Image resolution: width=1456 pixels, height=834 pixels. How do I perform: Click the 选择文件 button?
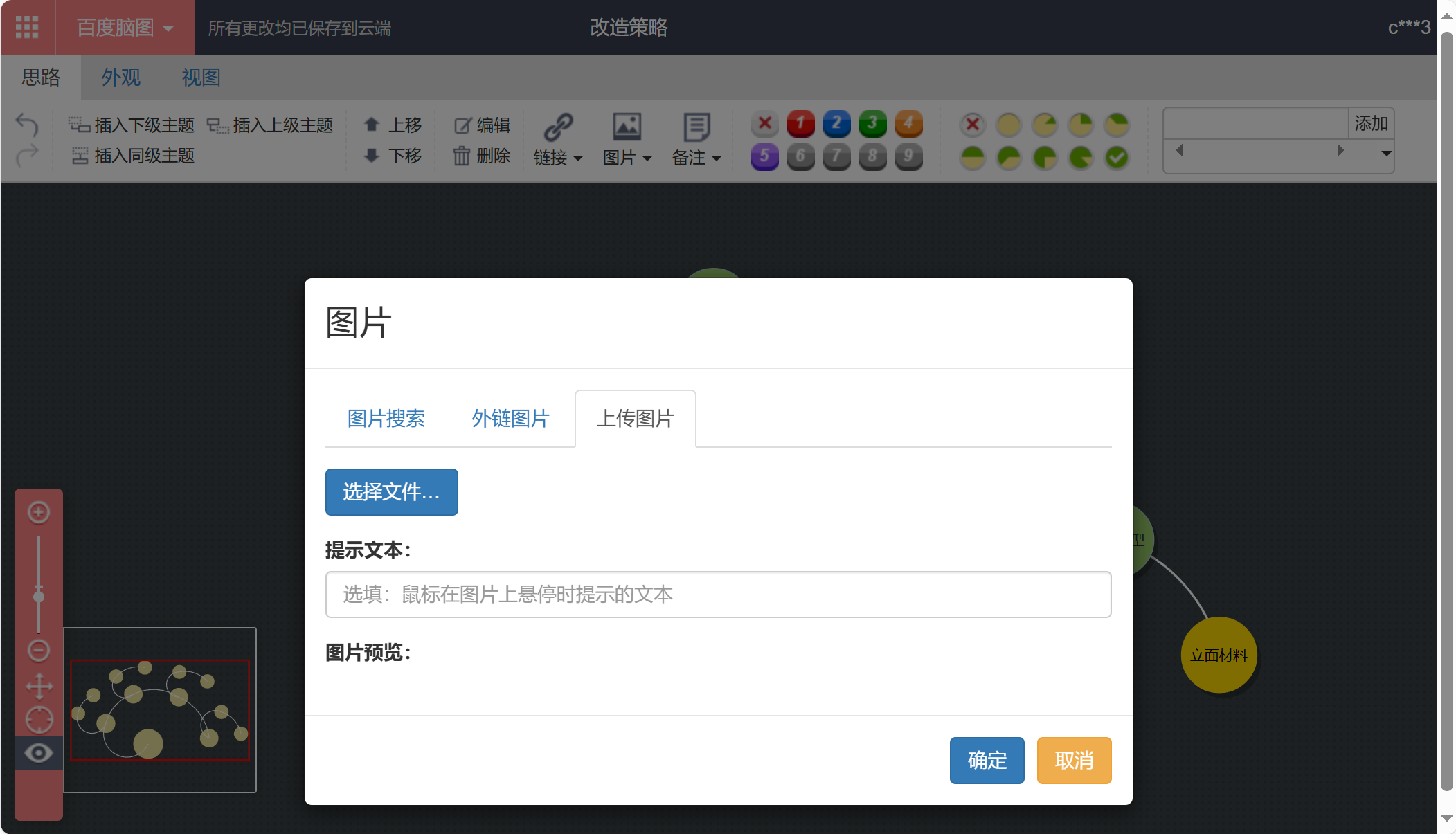coord(391,491)
